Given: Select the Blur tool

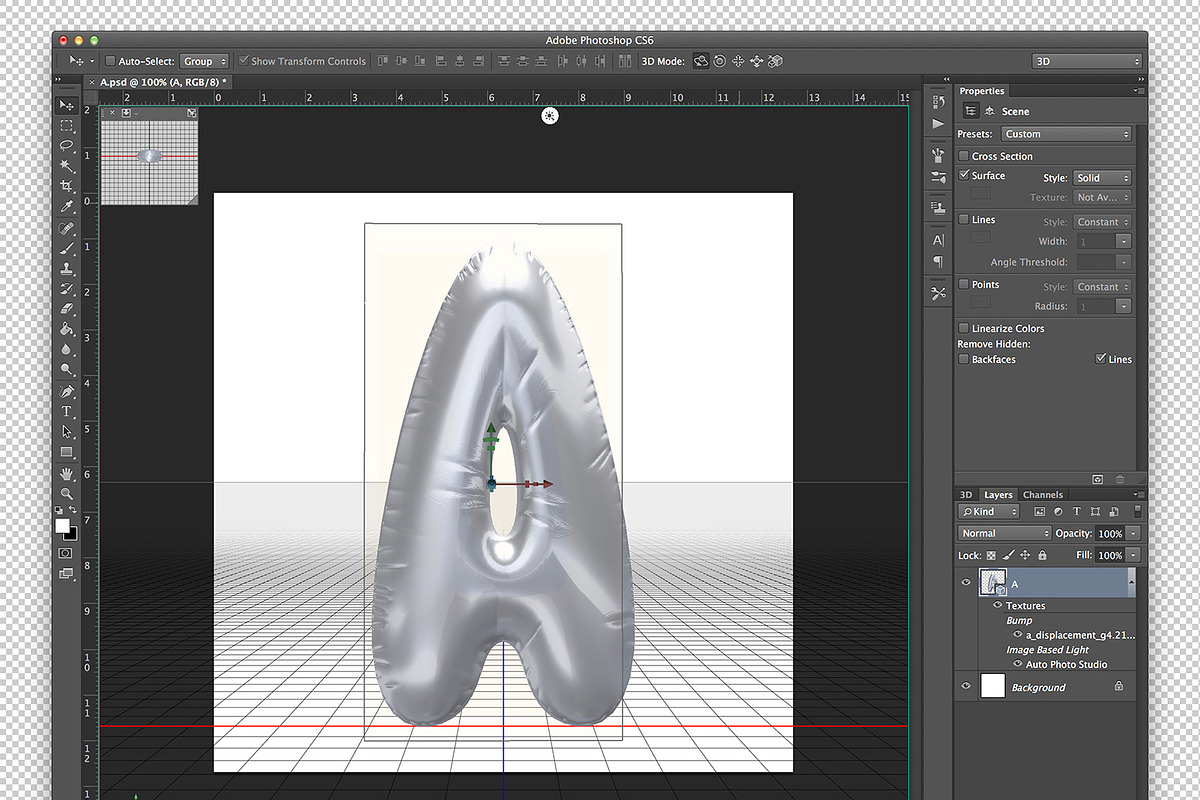Looking at the screenshot, I should [x=67, y=349].
